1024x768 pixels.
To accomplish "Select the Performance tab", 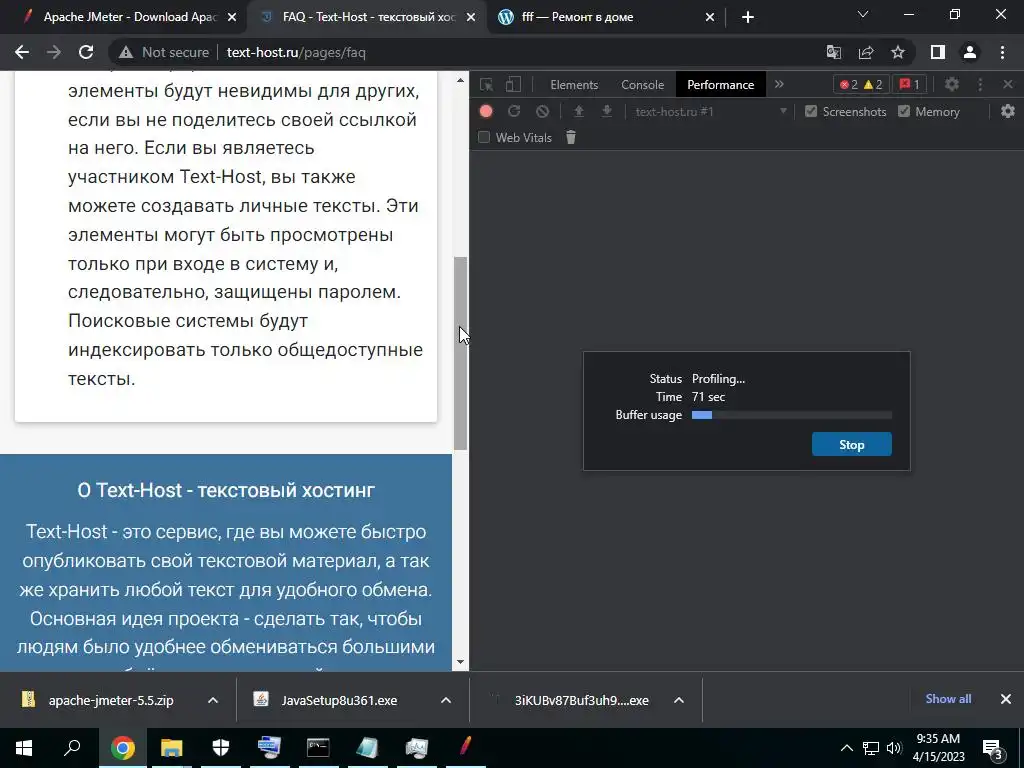I will pos(720,85).
